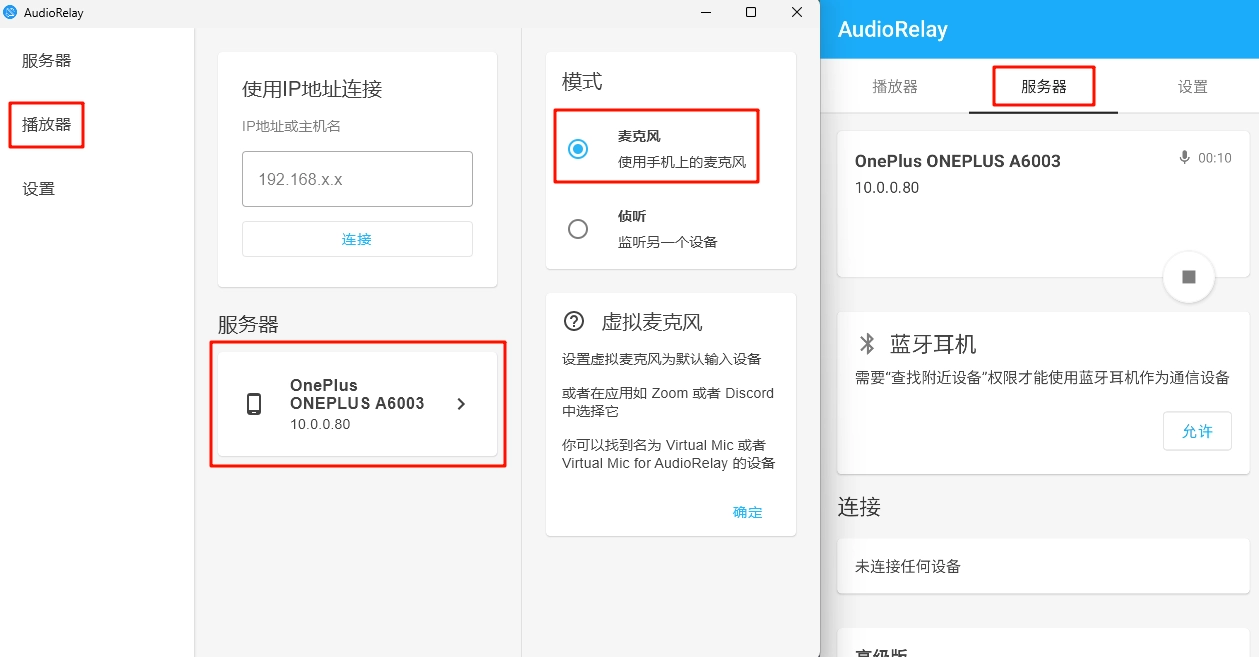Select the 侦听 mode radio button

click(x=578, y=229)
